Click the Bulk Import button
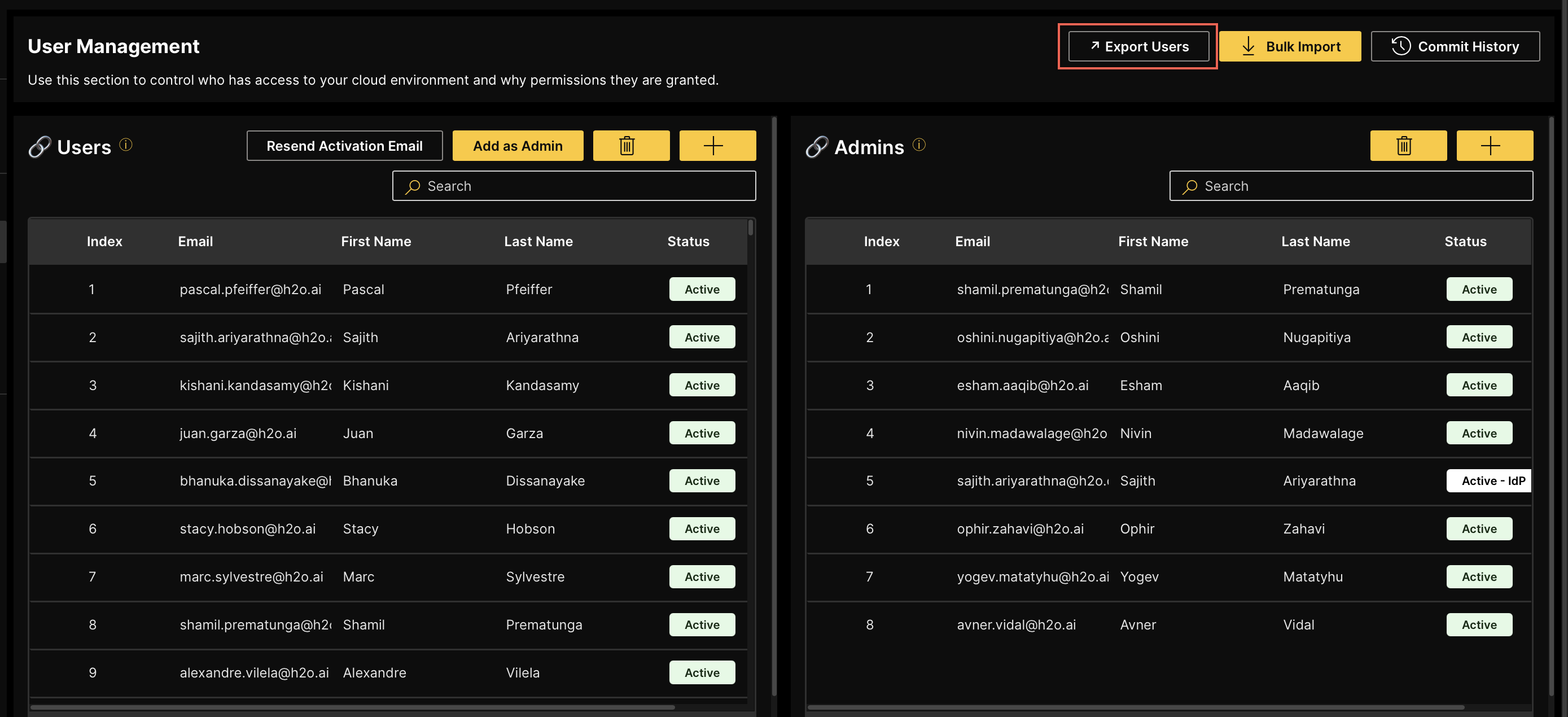 click(1290, 46)
